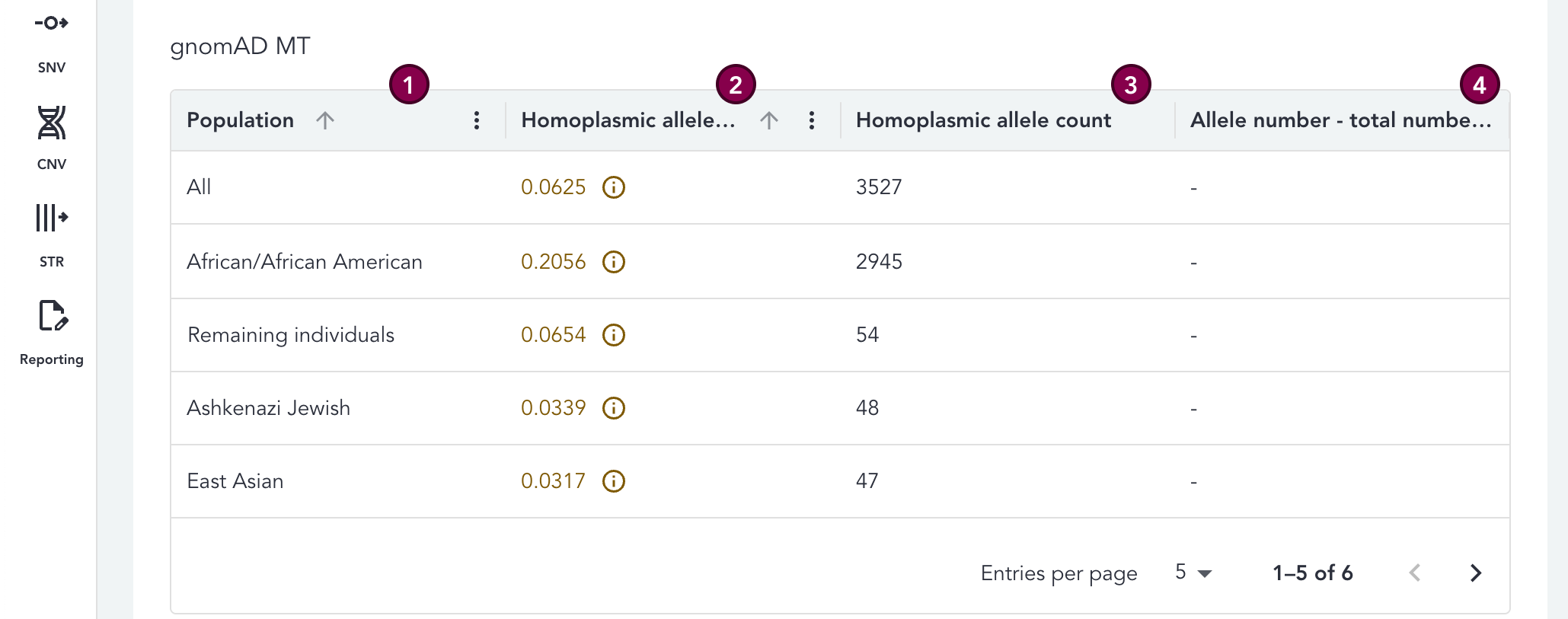Viewport: 1568px width, 619px height.
Task: Click annotation marker number 3
Action: tap(1131, 85)
